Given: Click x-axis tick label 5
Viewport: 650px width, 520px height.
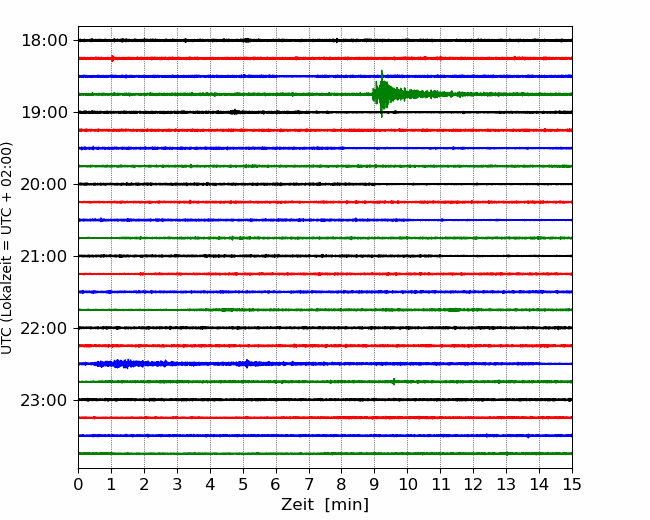Looking at the screenshot, I should (x=243, y=484).
